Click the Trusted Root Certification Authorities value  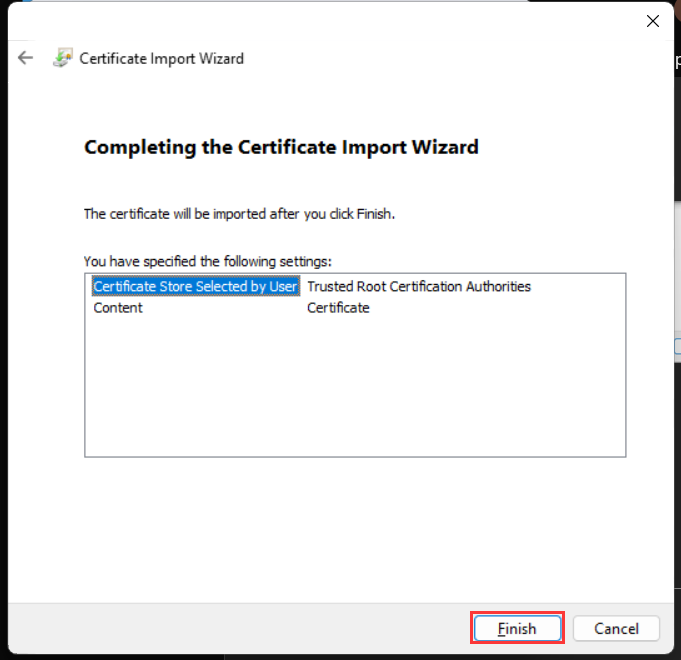(418, 287)
